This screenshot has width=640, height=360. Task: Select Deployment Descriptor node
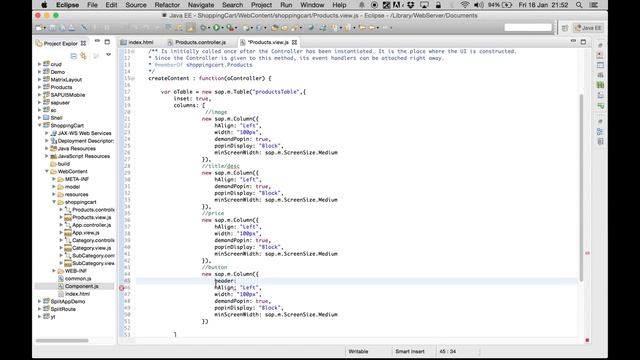(x=85, y=141)
